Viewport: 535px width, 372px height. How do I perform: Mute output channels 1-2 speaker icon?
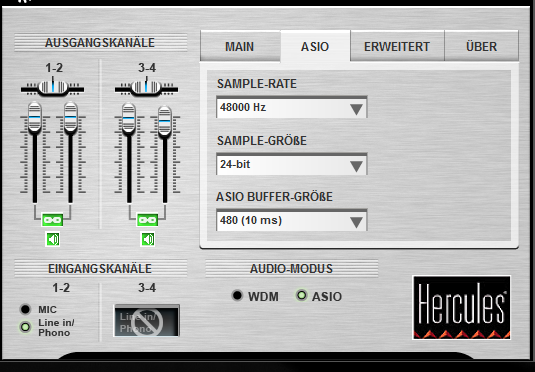point(53,239)
